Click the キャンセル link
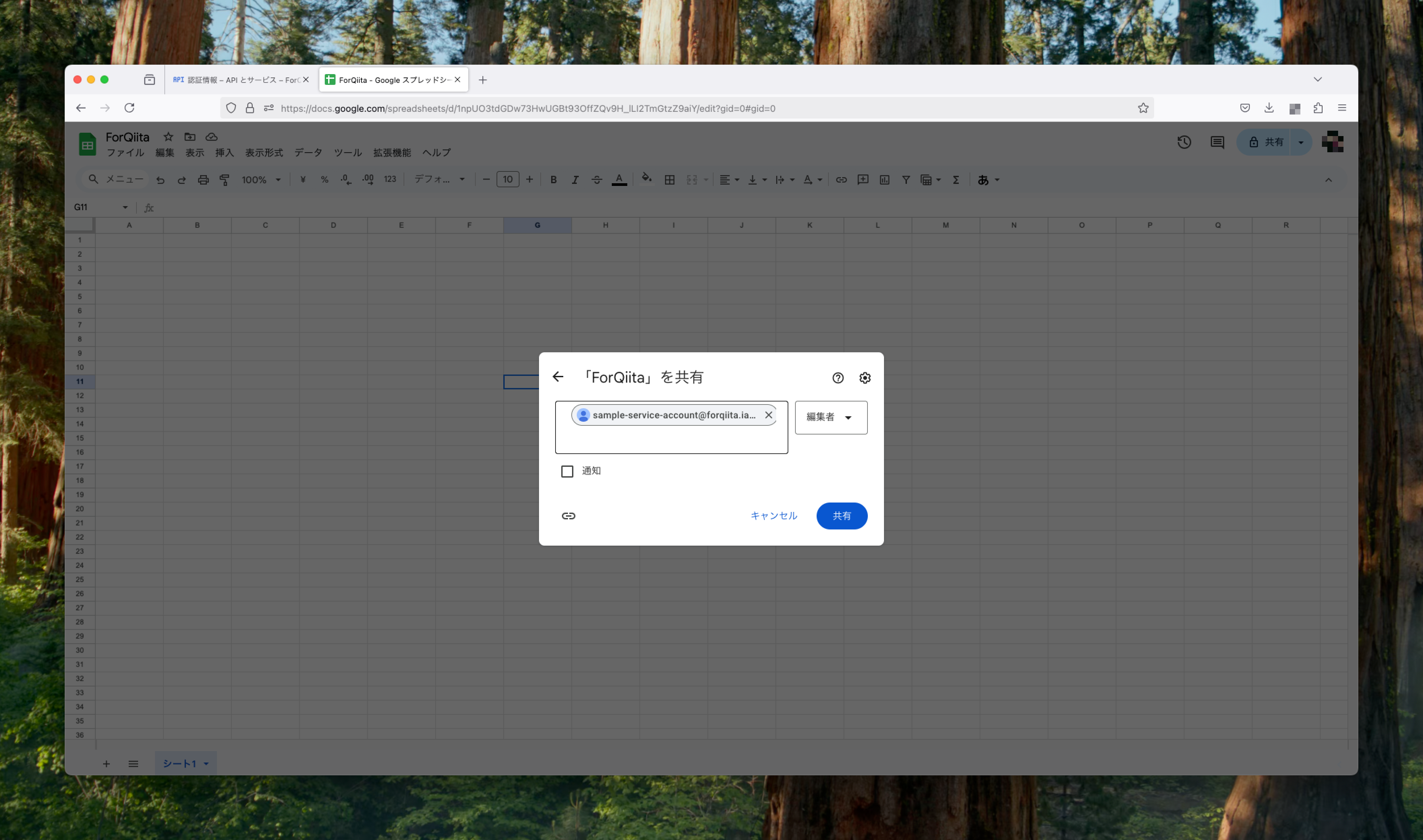The width and height of the screenshot is (1423, 840). coord(773,516)
